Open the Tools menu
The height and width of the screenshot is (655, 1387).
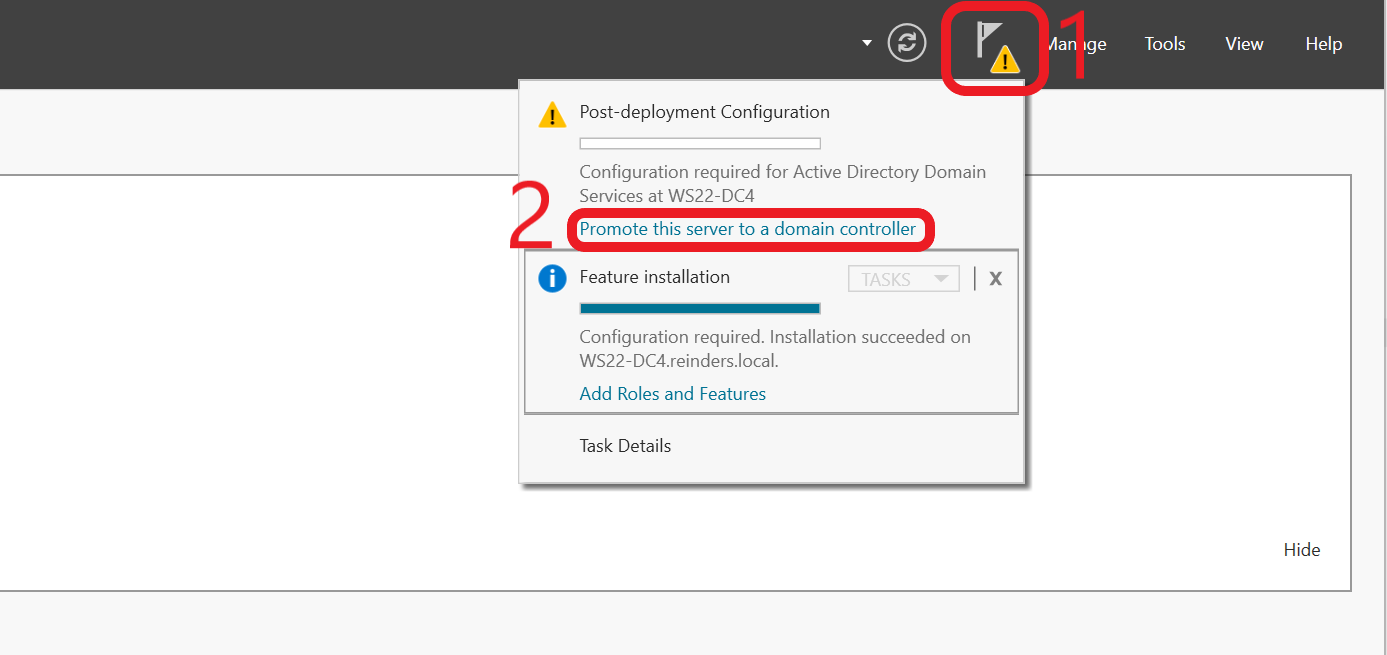(x=1164, y=44)
